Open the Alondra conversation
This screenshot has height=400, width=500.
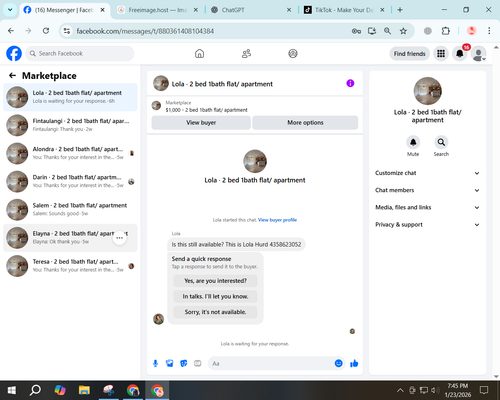click(70, 153)
